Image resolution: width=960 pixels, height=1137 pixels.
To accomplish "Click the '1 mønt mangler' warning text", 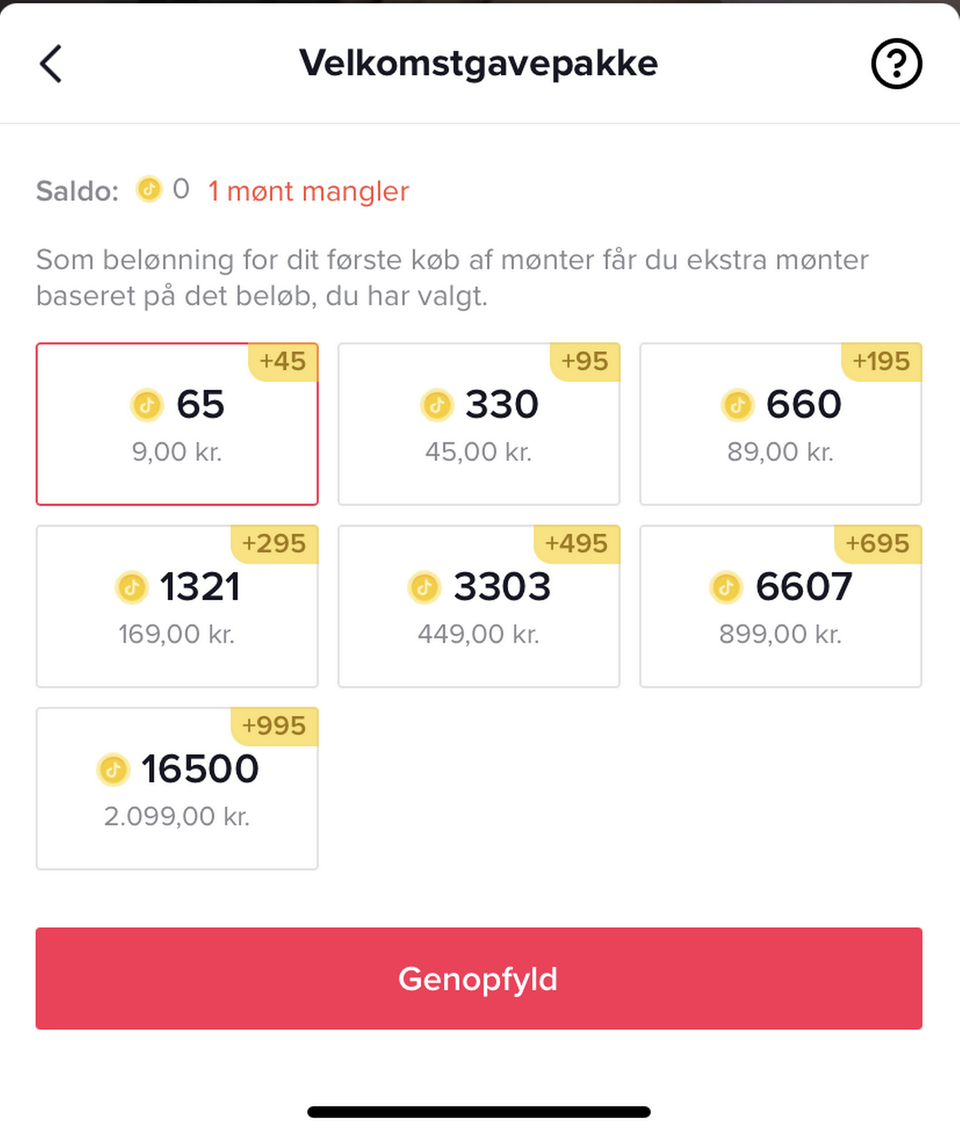I will [308, 191].
